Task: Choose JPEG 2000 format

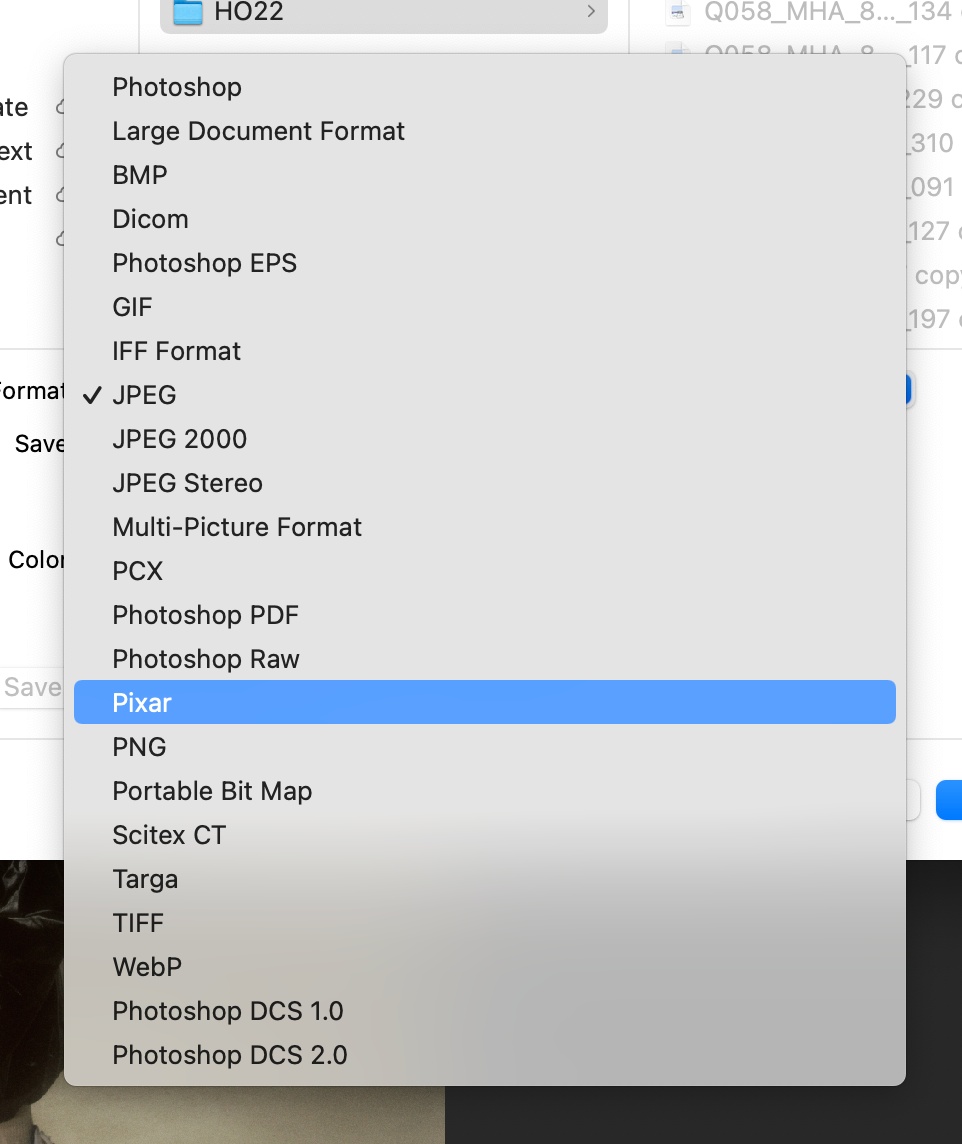Action: pos(484,439)
